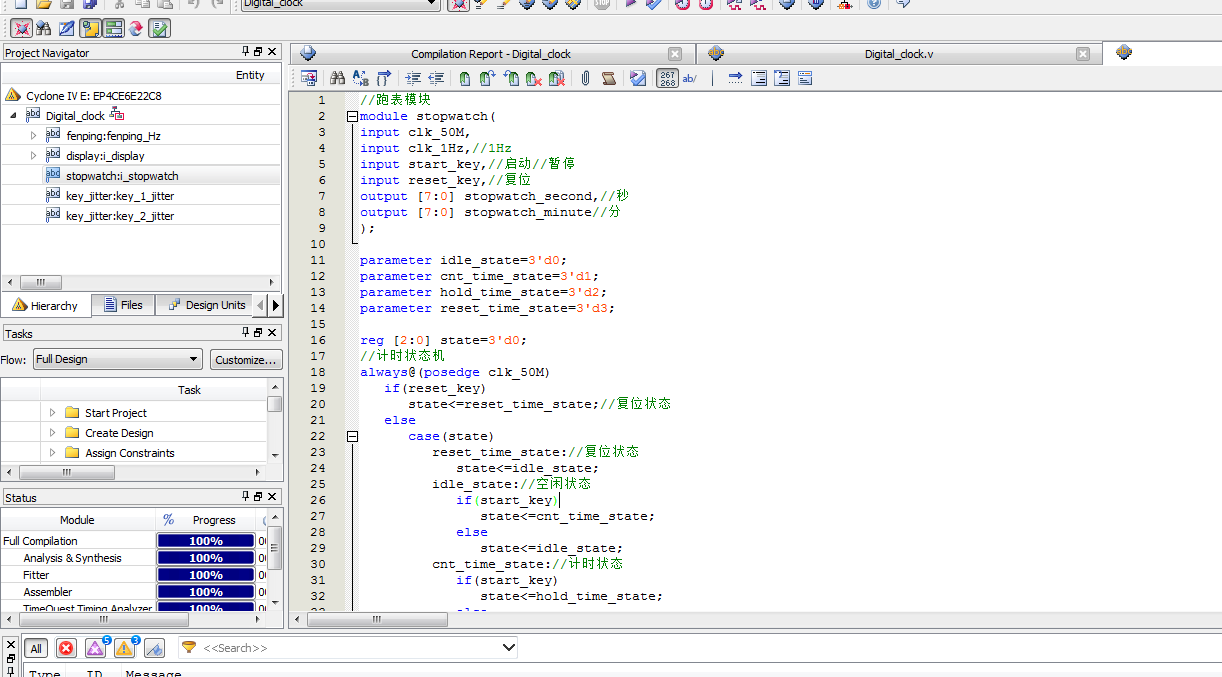Toggle line numbers display button
The width and height of the screenshot is (1222, 677).
(667, 78)
